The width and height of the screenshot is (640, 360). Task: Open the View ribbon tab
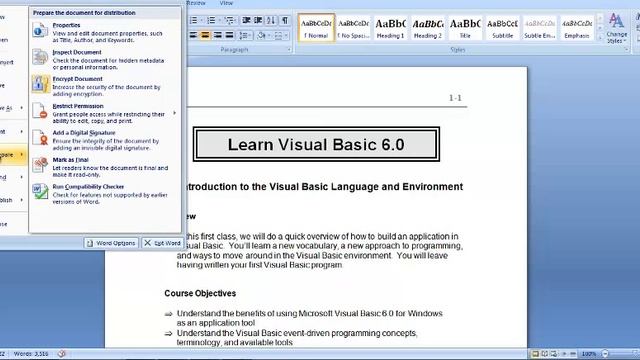(226, 3)
